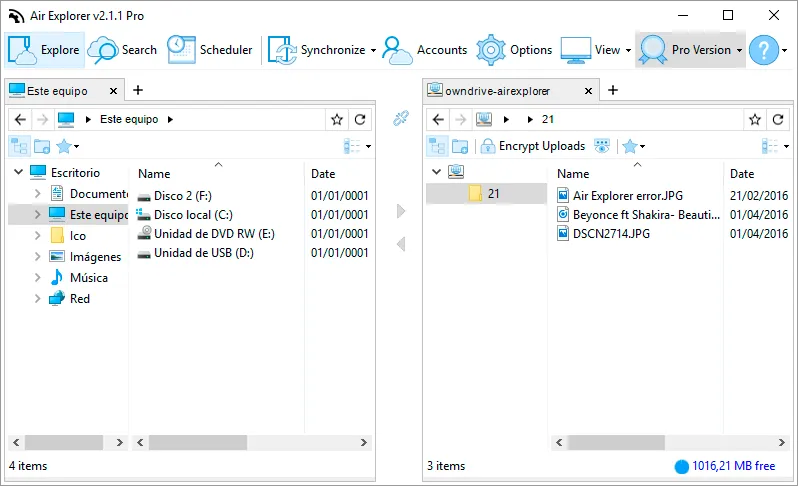This screenshot has width=798, height=486.
Task: Go forward in the right pane
Action: coord(461,120)
